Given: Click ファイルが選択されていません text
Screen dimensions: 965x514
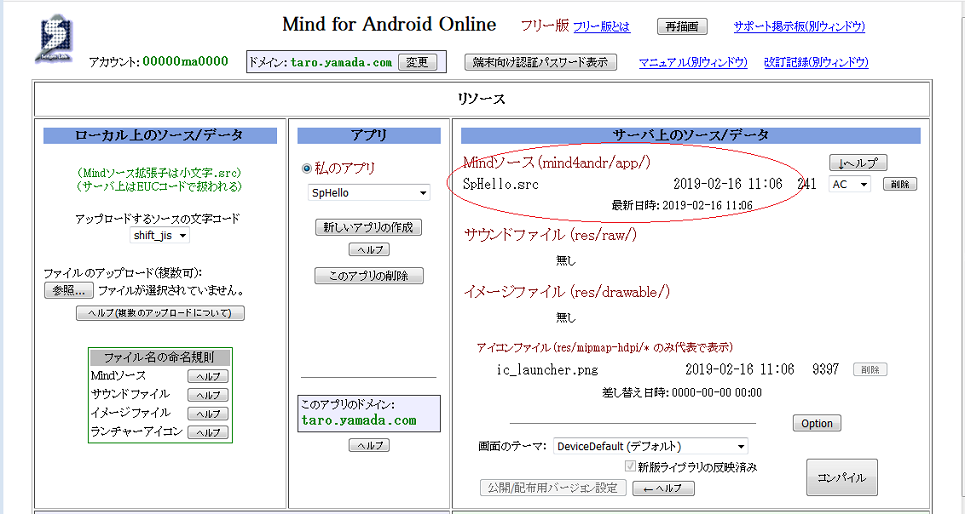Looking at the screenshot, I should [171, 291].
